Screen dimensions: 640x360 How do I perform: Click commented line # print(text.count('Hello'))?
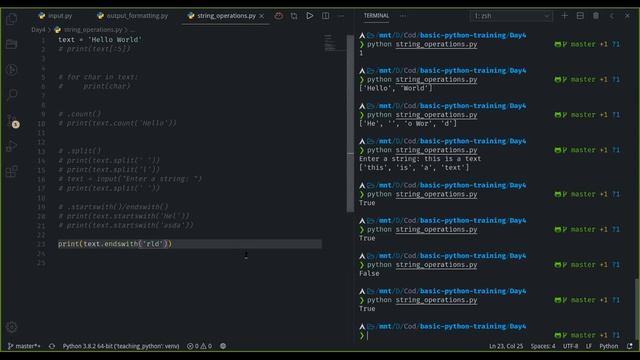click(118, 123)
